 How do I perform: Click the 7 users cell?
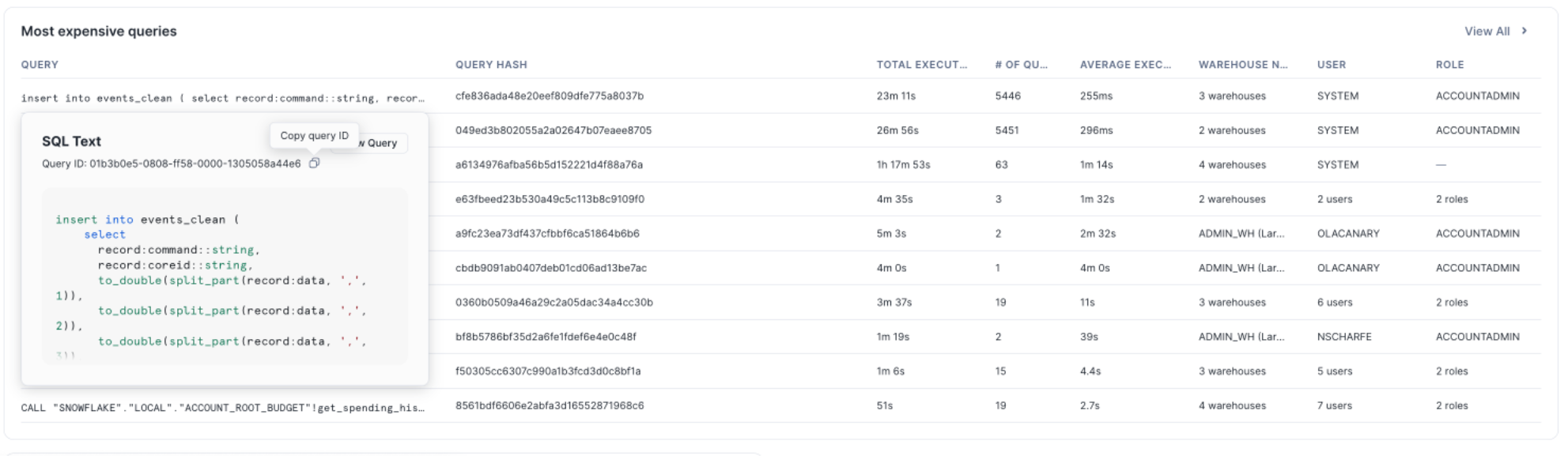click(x=1334, y=406)
